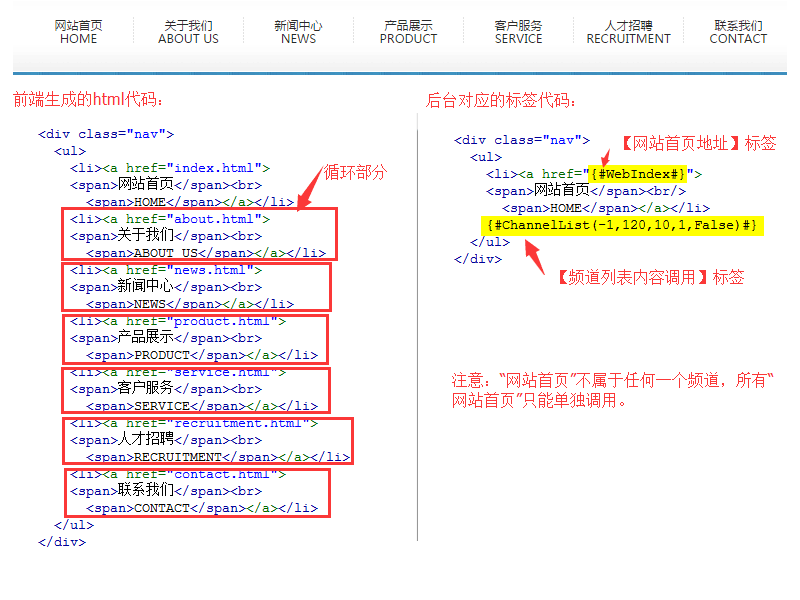
Task: Open the 网站首页 HOME nav item
Action: click(78, 32)
